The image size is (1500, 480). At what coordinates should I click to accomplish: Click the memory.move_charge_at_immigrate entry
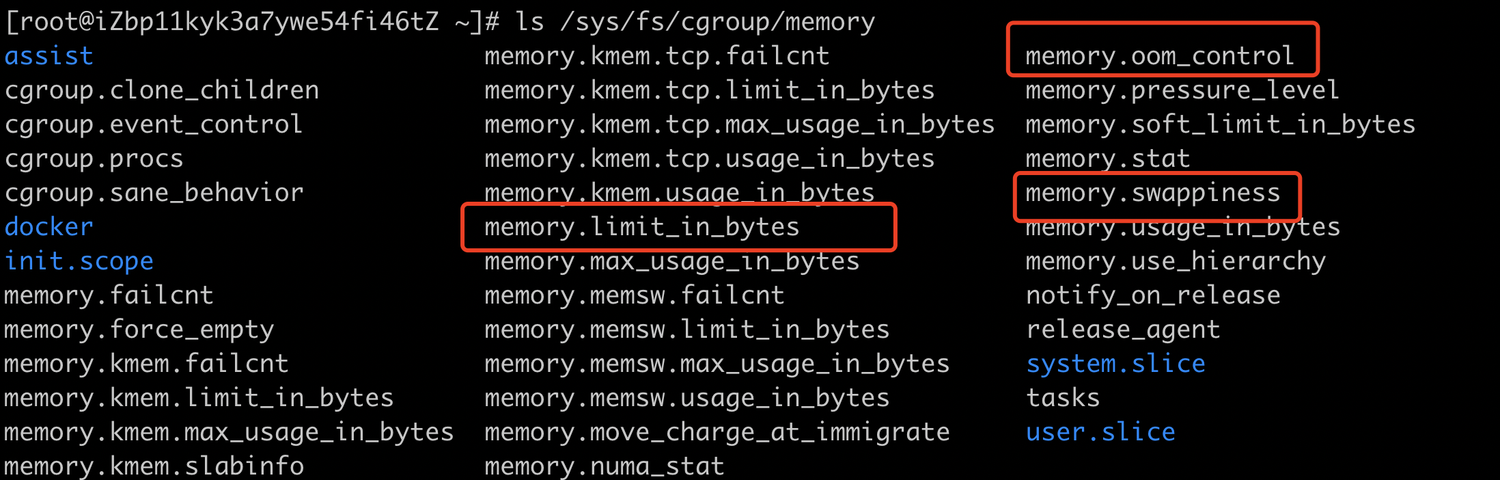point(717,432)
